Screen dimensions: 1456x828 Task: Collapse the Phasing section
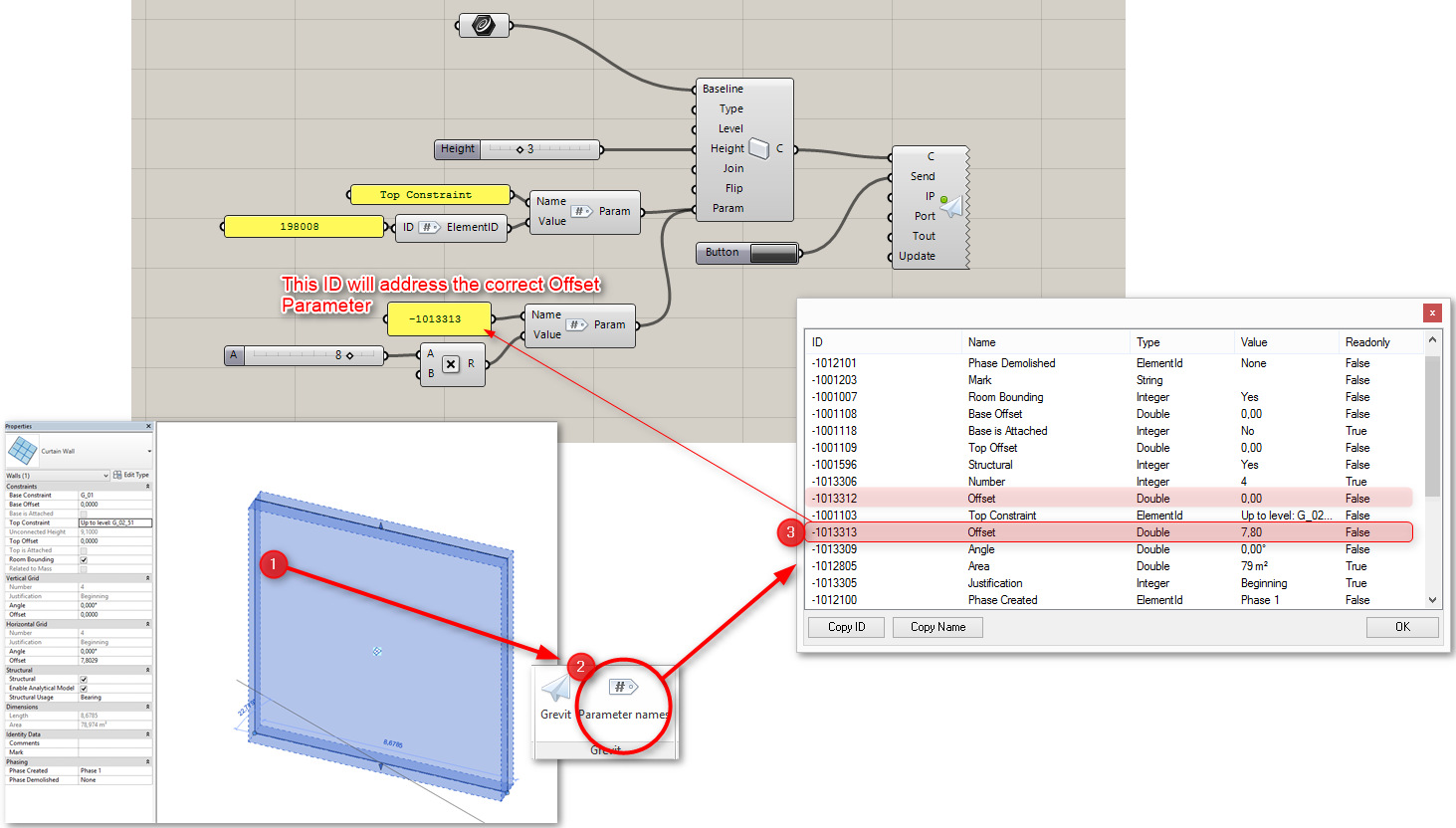pos(147,761)
